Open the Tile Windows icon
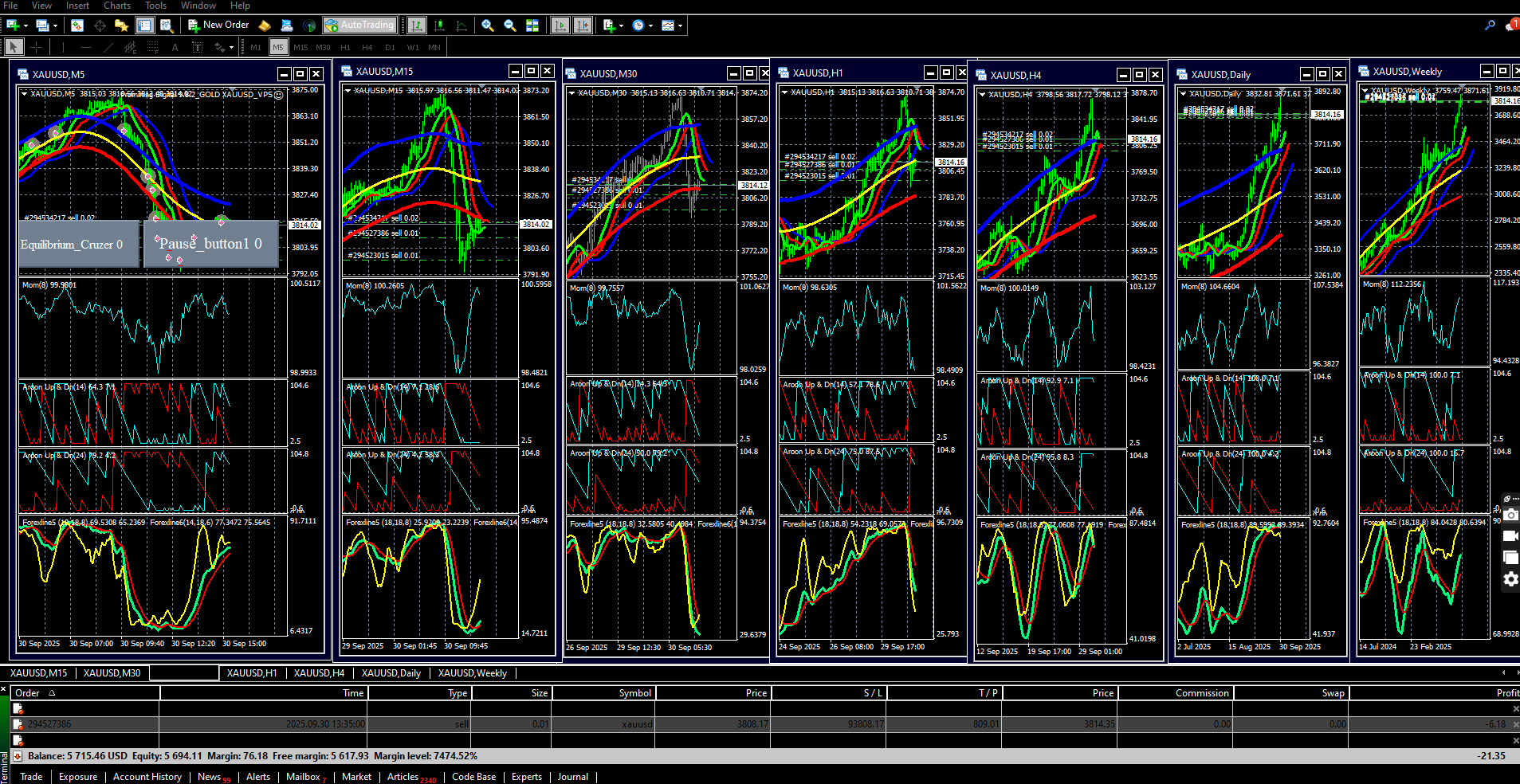 (x=532, y=25)
